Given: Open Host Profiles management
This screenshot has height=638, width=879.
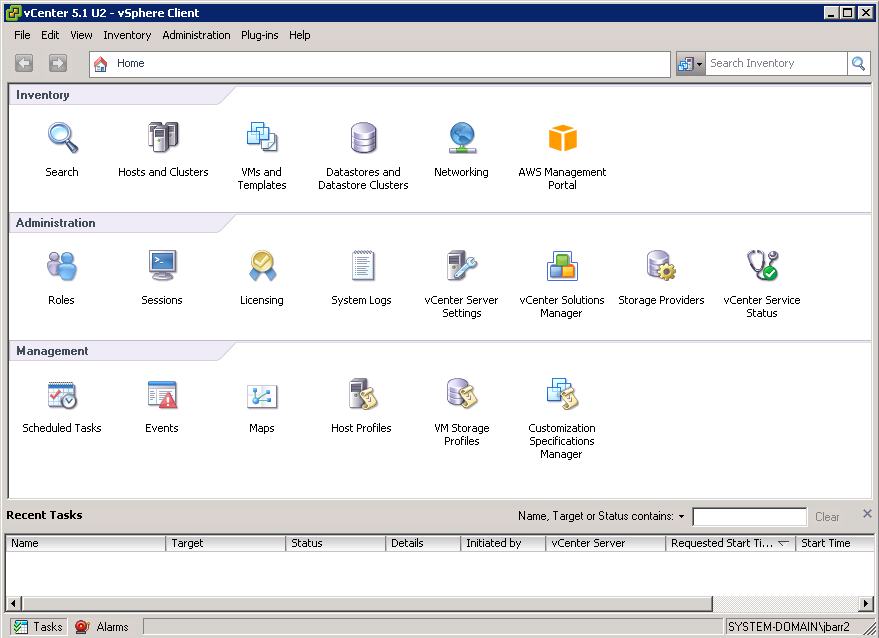Looking at the screenshot, I should pyautogui.click(x=361, y=394).
